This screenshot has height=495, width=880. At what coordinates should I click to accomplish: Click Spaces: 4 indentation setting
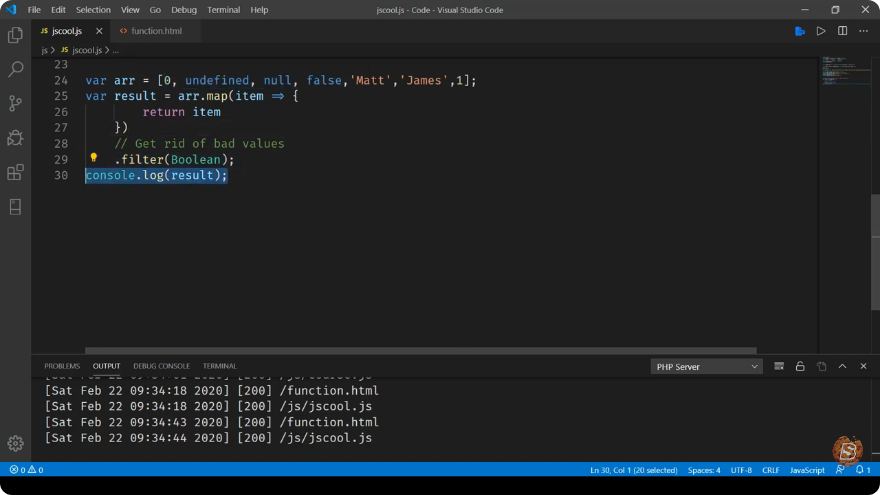tap(704, 470)
